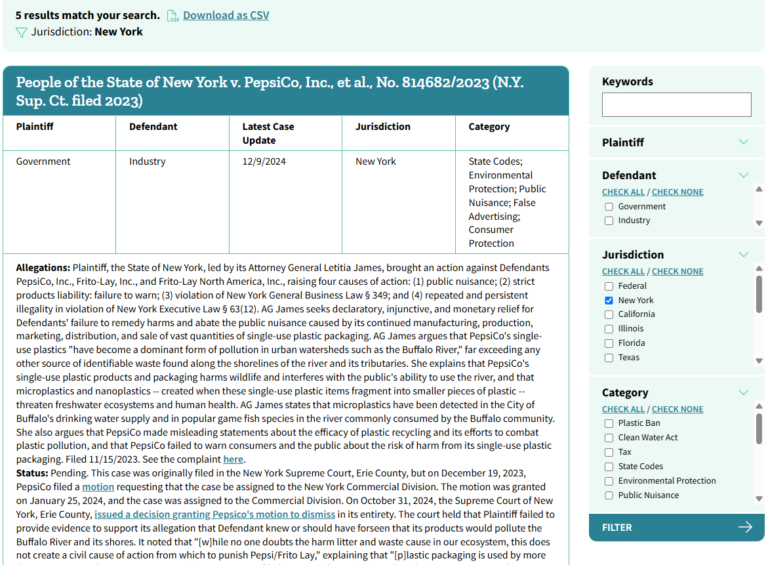
Task: Click CHECK NONE under Defendant
Action: pos(677,192)
